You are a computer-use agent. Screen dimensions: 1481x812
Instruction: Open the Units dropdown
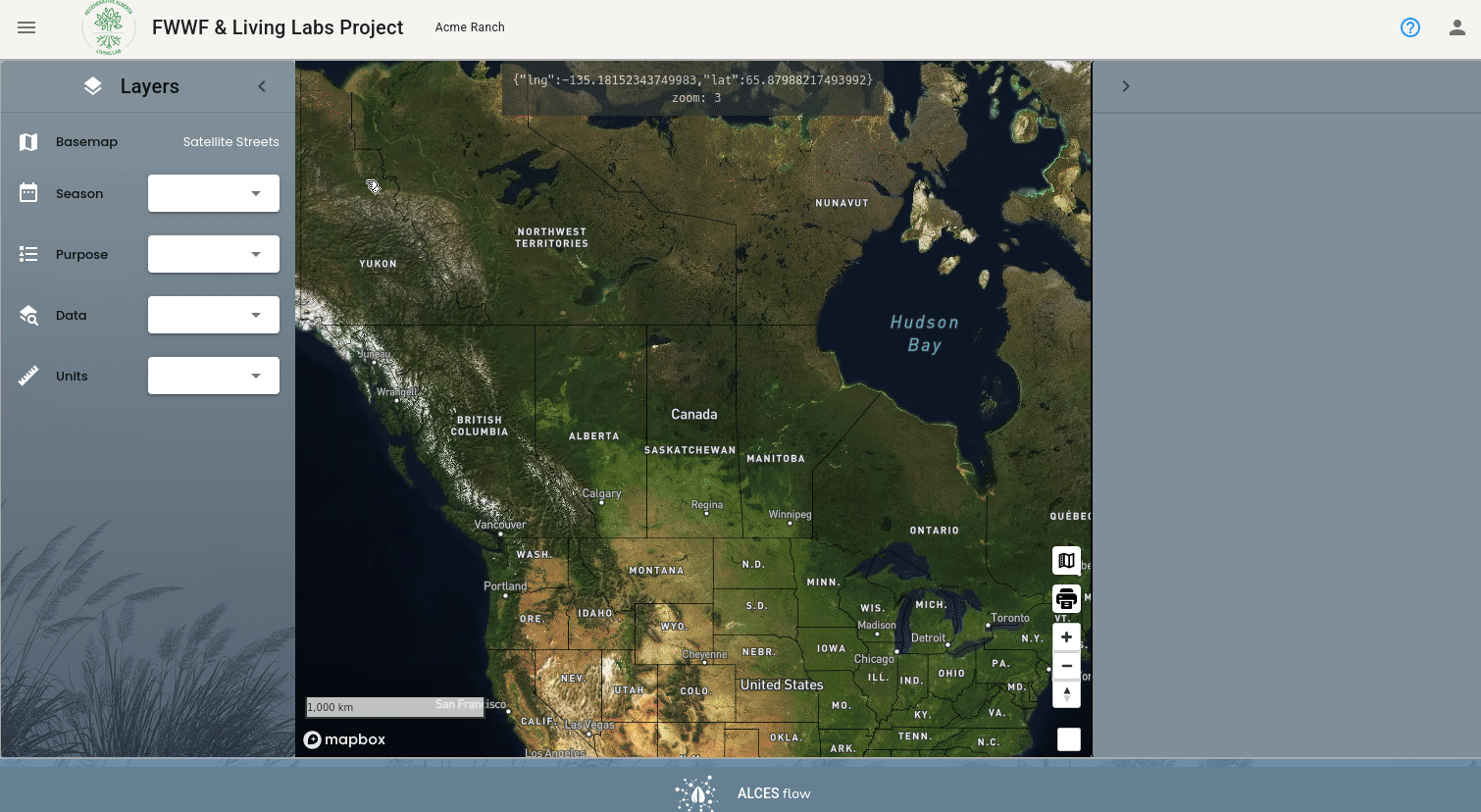point(214,376)
